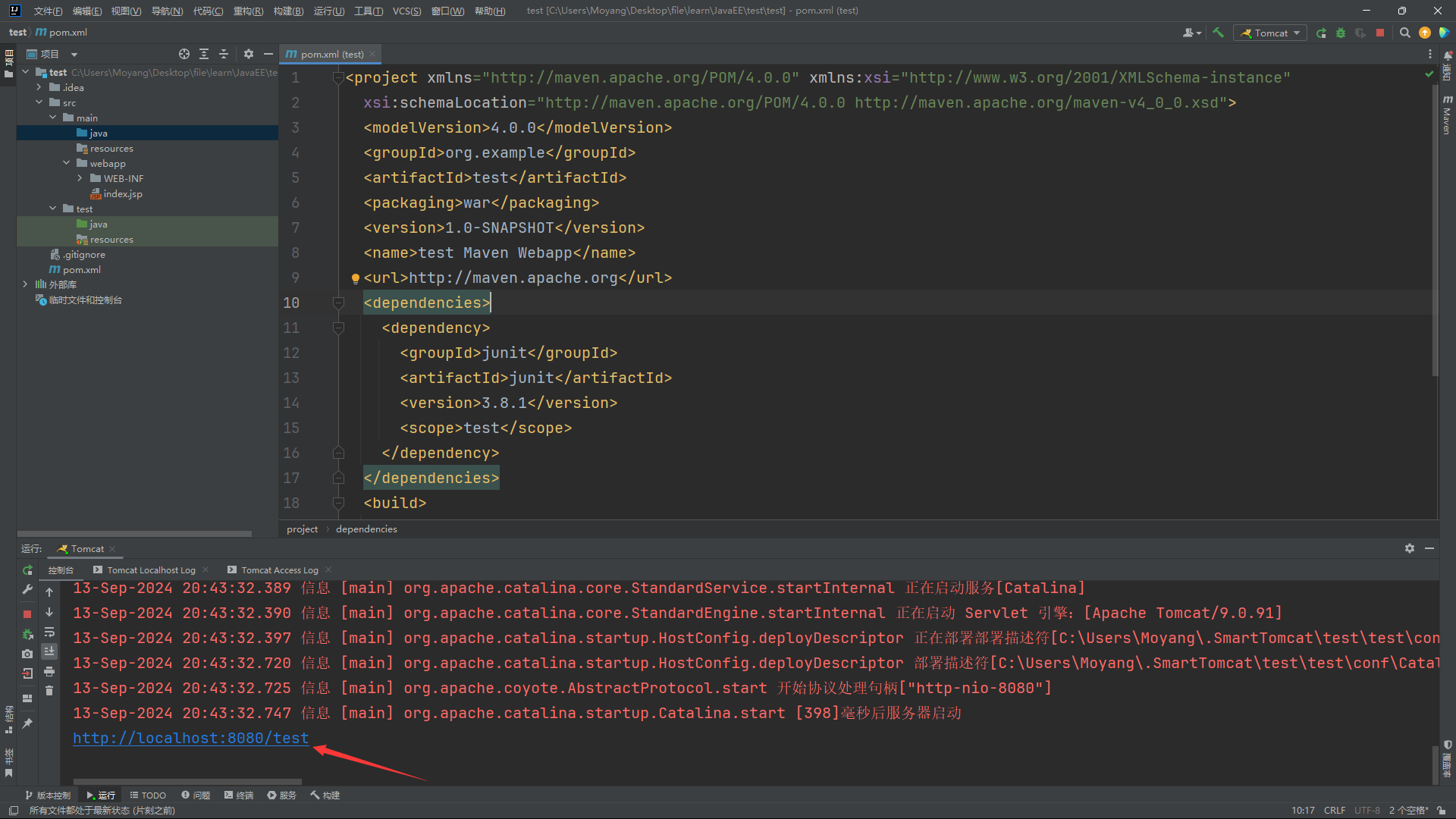This screenshot has width=1456, height=819.
Task: Fold the dependencies tag on line 10
Action: pyautogui.click(x=338, y=303)
